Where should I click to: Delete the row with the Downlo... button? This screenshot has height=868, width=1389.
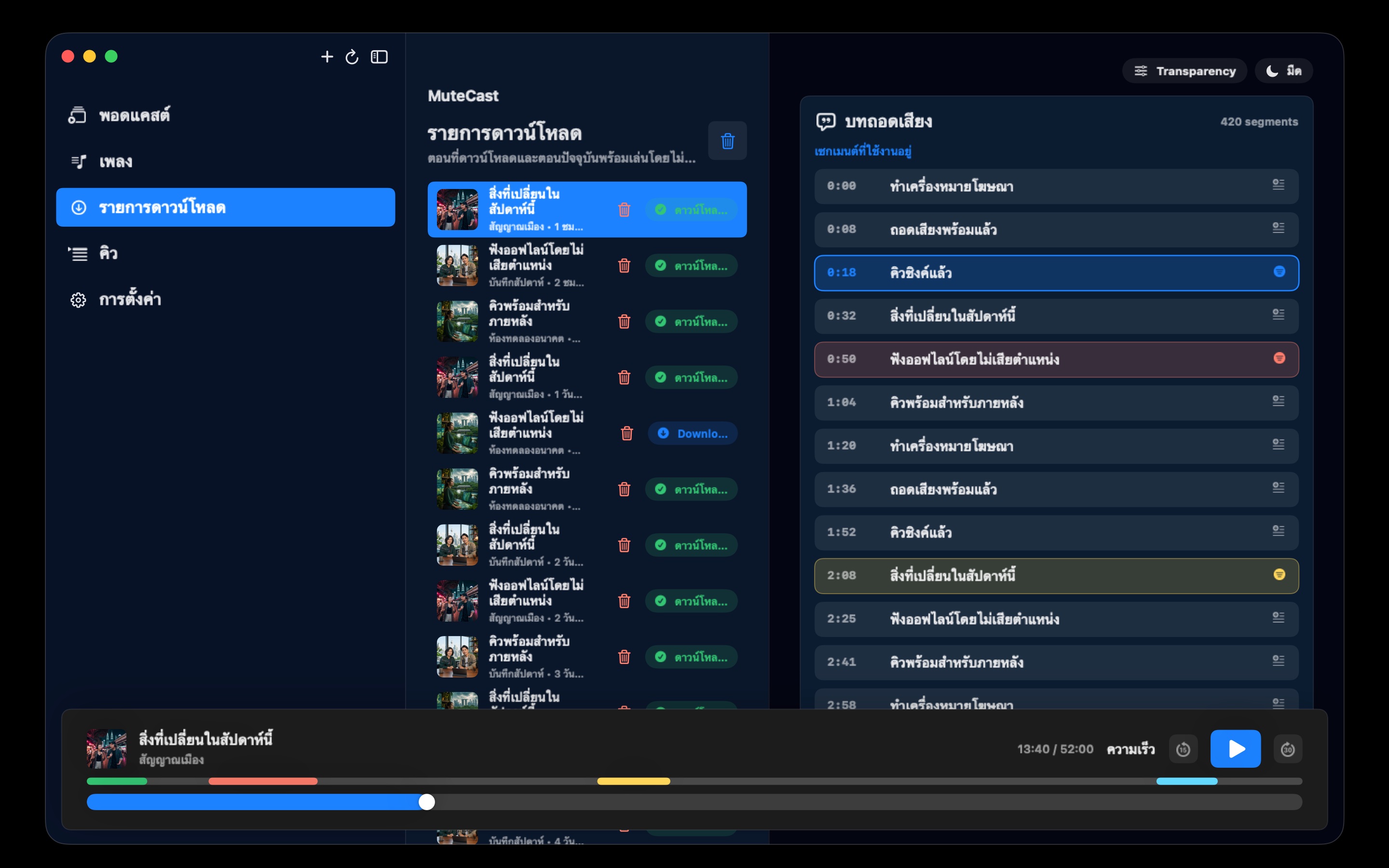point(627,434)
